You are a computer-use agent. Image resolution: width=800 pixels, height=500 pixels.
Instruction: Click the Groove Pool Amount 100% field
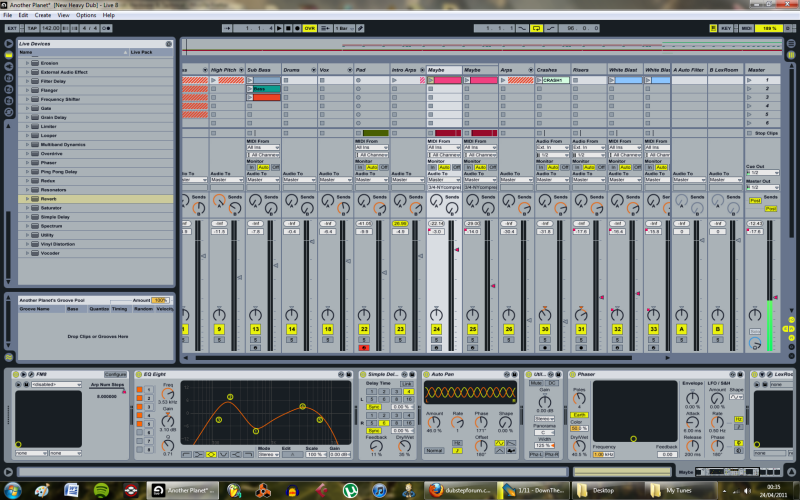[160, 301]
